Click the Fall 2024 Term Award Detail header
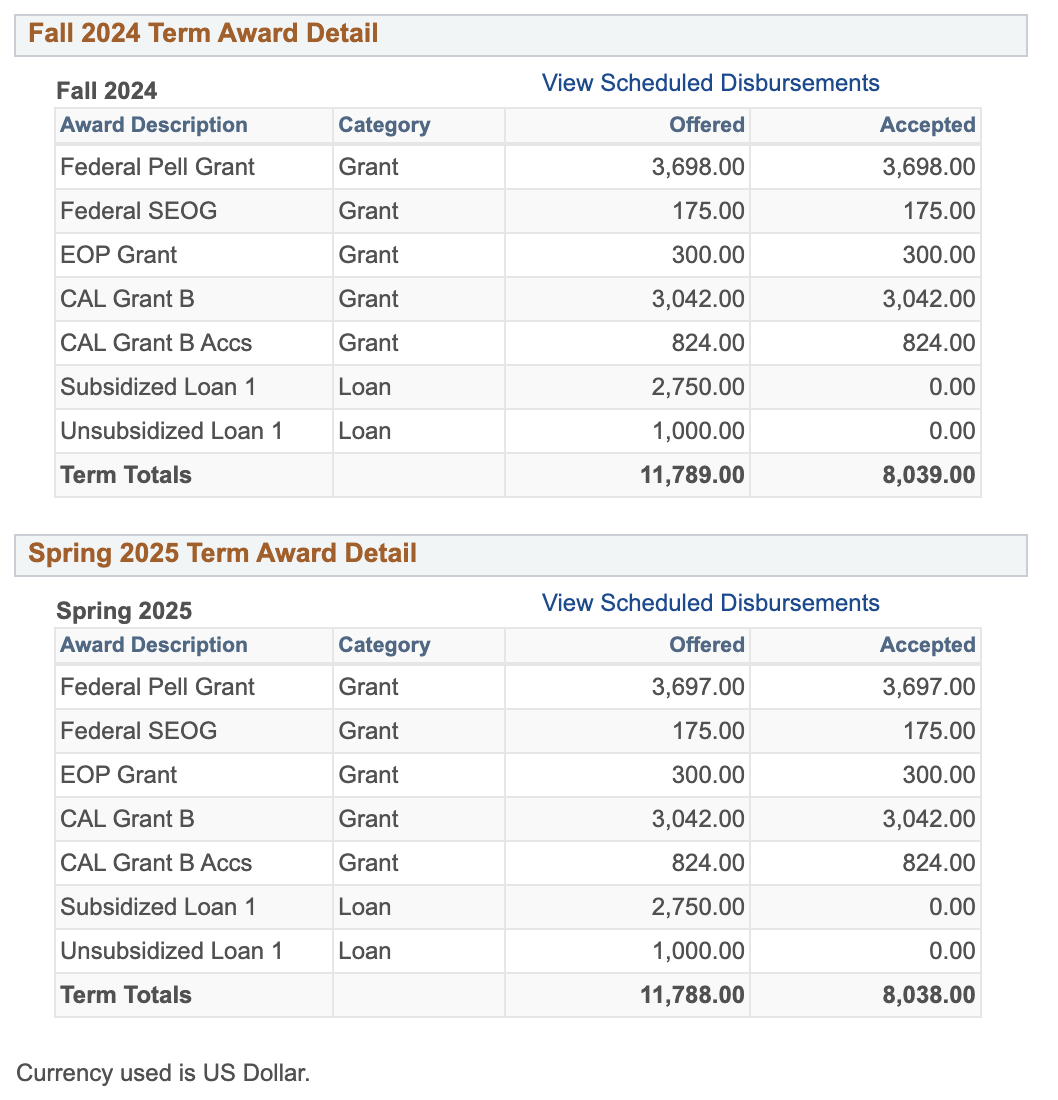 203,33
